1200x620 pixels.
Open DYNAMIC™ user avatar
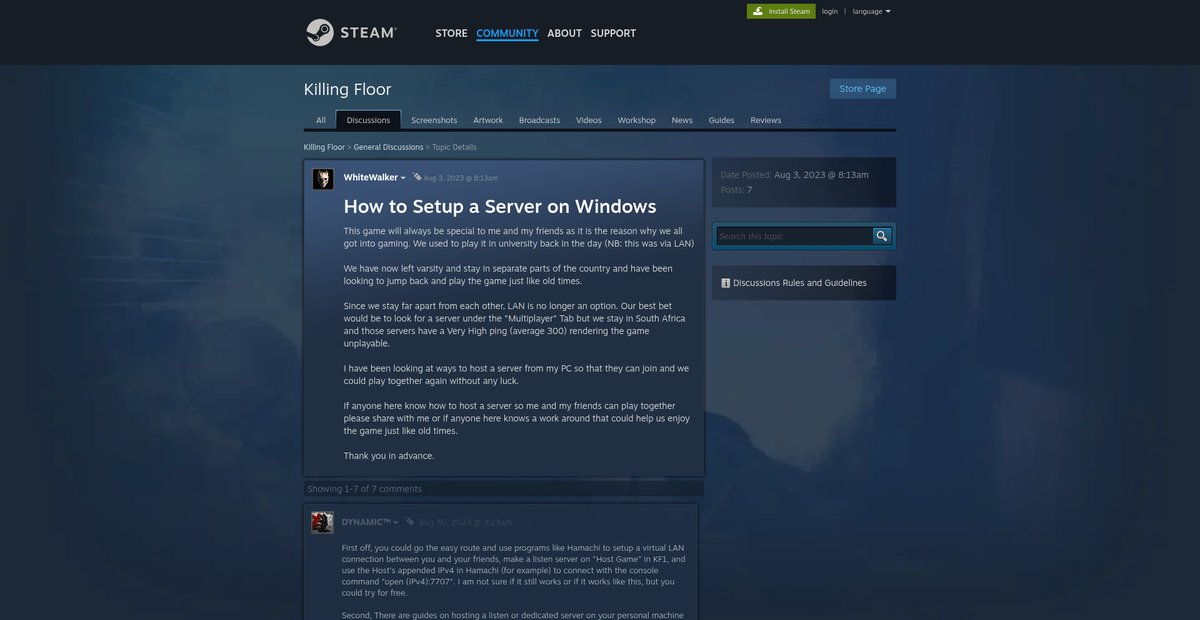[x=322, y=522]
